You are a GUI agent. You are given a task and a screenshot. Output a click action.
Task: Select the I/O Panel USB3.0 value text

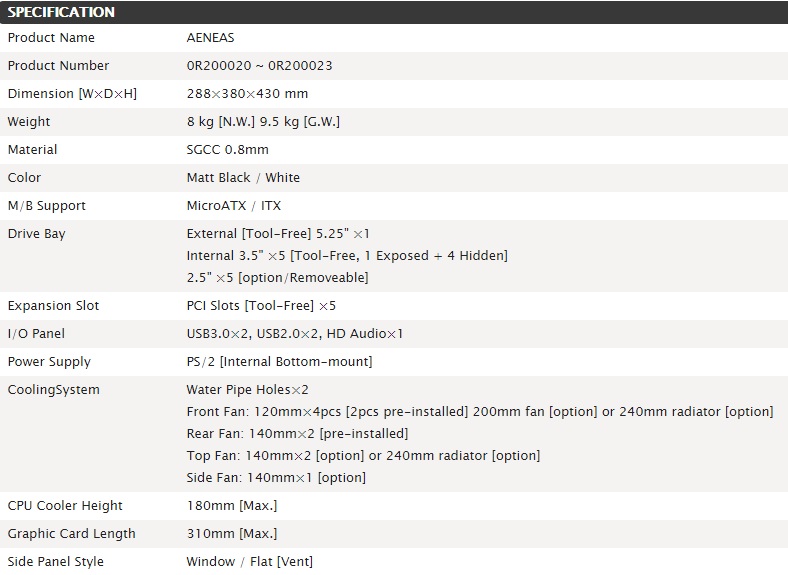pos(295,334)
